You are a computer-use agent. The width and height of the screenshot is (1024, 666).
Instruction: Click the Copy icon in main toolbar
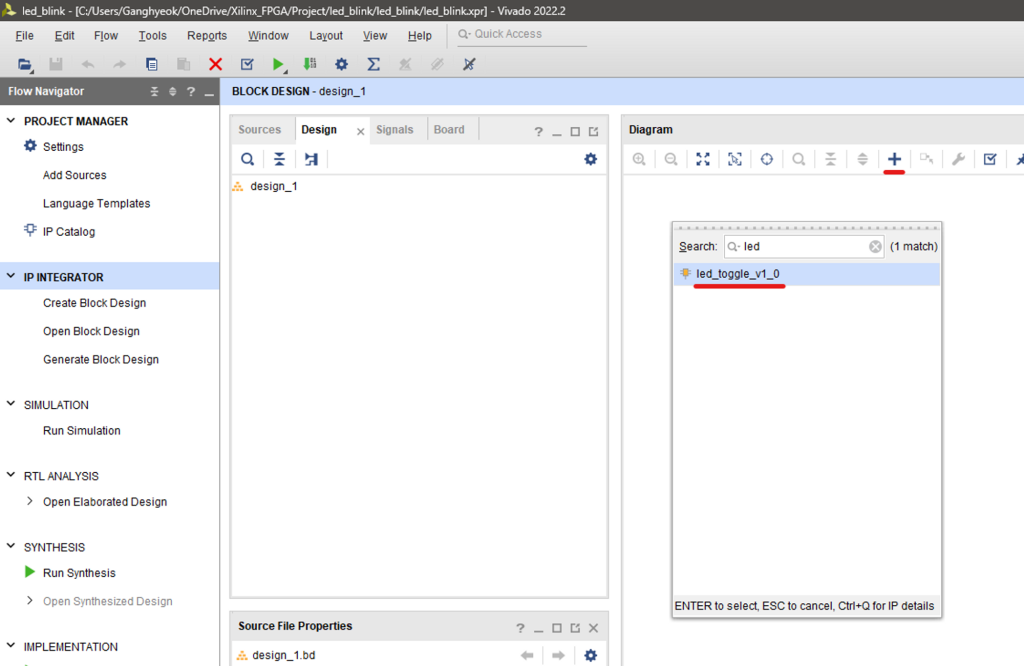point(152,64)
